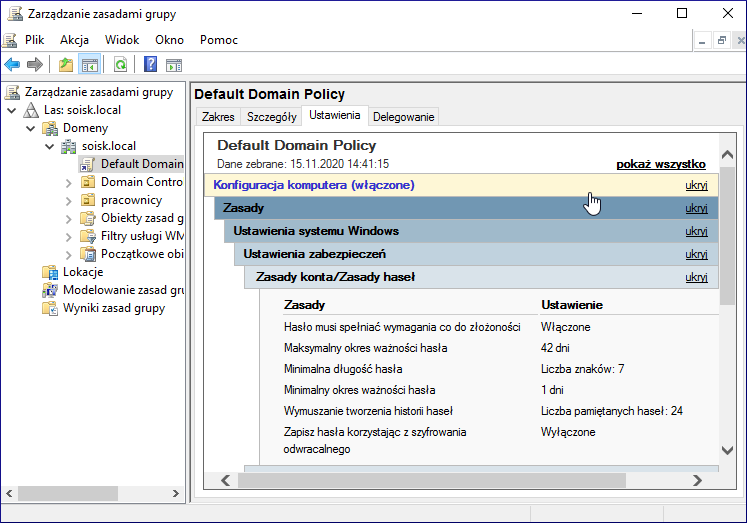Hide the Konfiguracja komputera section via ukryj
Image resolution: width=747 pixels, height=523 pixels.
point(696,185)
